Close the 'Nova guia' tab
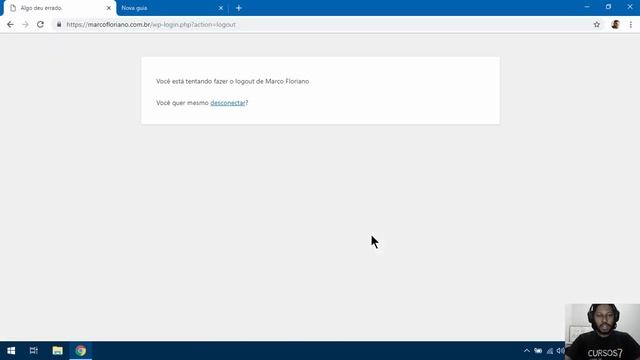Screen dimensions: 640x360 [221, 8]
